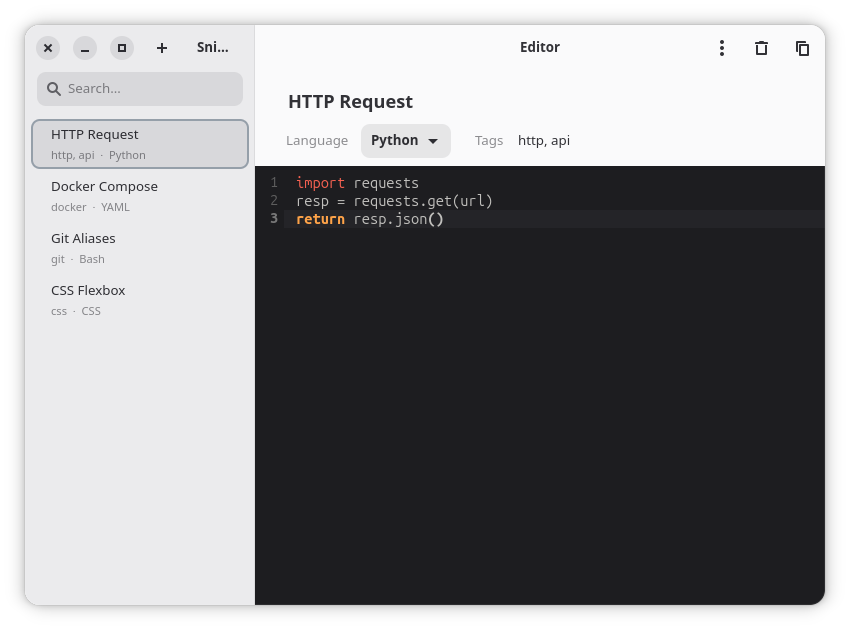The image size is (850, 630).
Task: Open the three-dot overflow menu
Action: [722, 47]
